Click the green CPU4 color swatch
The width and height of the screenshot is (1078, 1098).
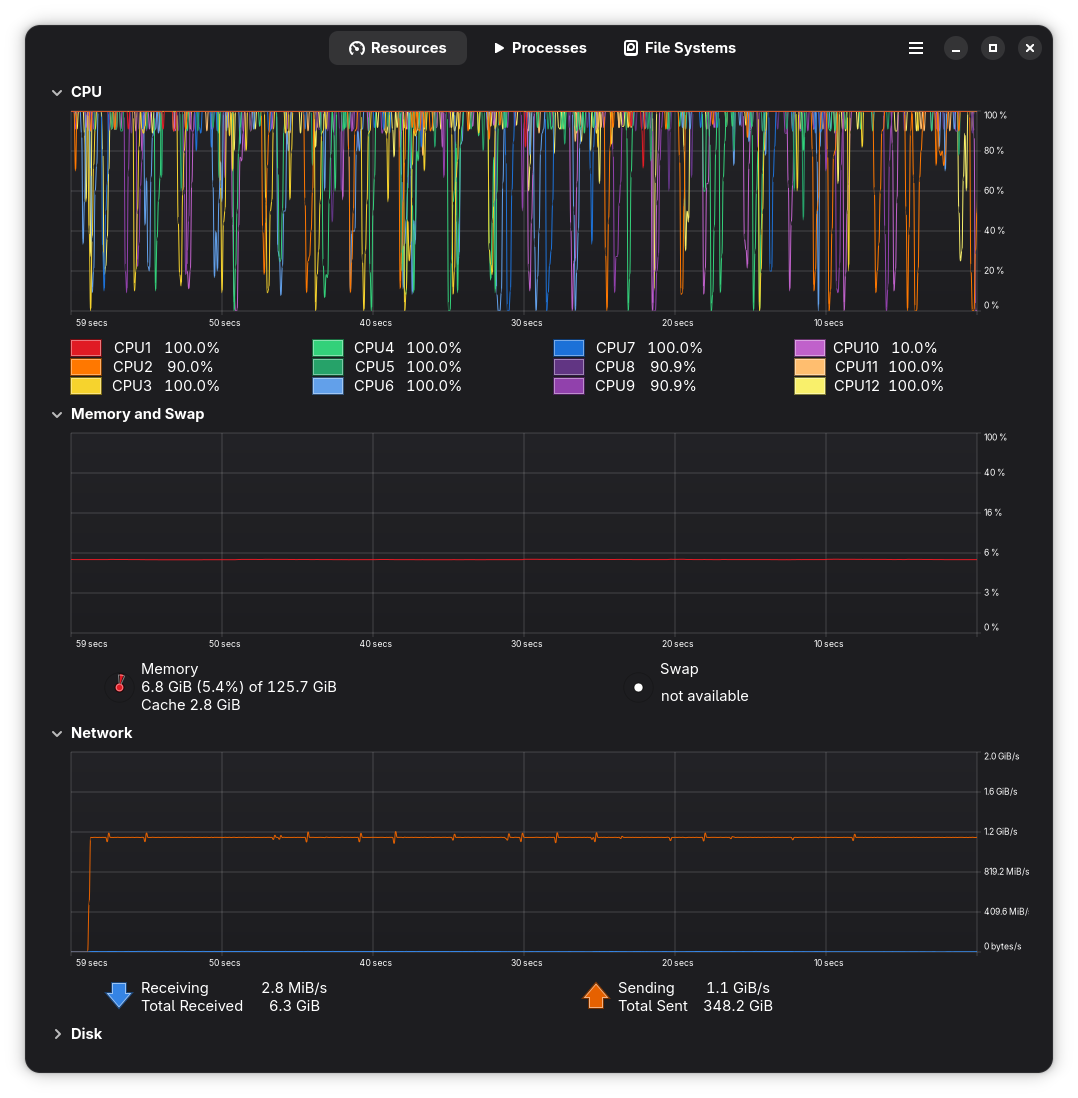click(x=328, y=348)
